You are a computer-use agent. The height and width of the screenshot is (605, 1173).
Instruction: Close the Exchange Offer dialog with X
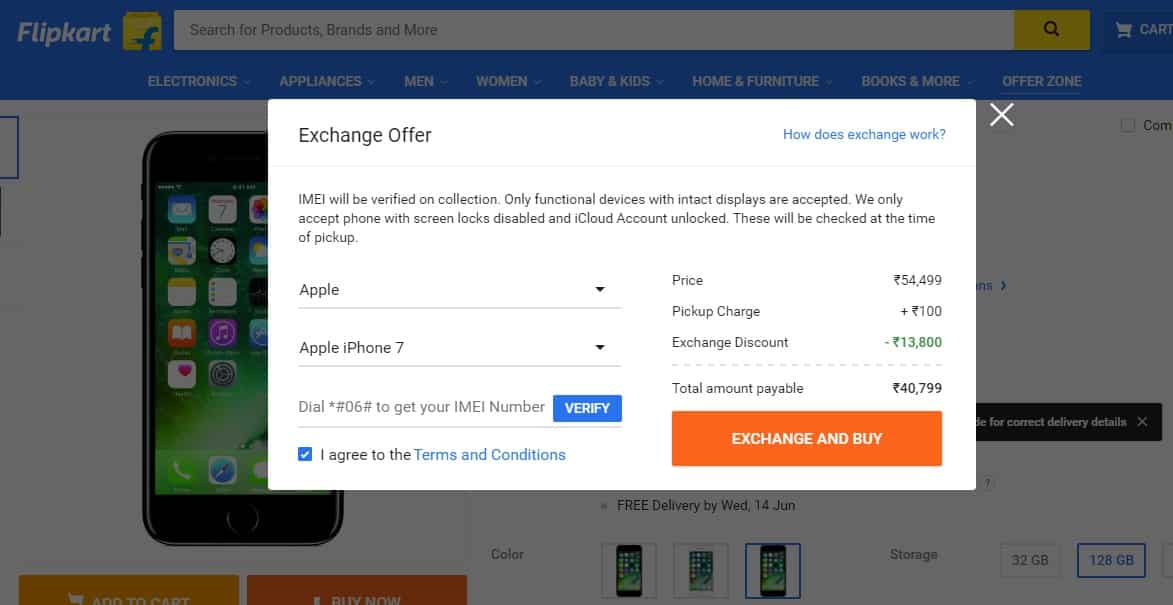click(1001, 114)
